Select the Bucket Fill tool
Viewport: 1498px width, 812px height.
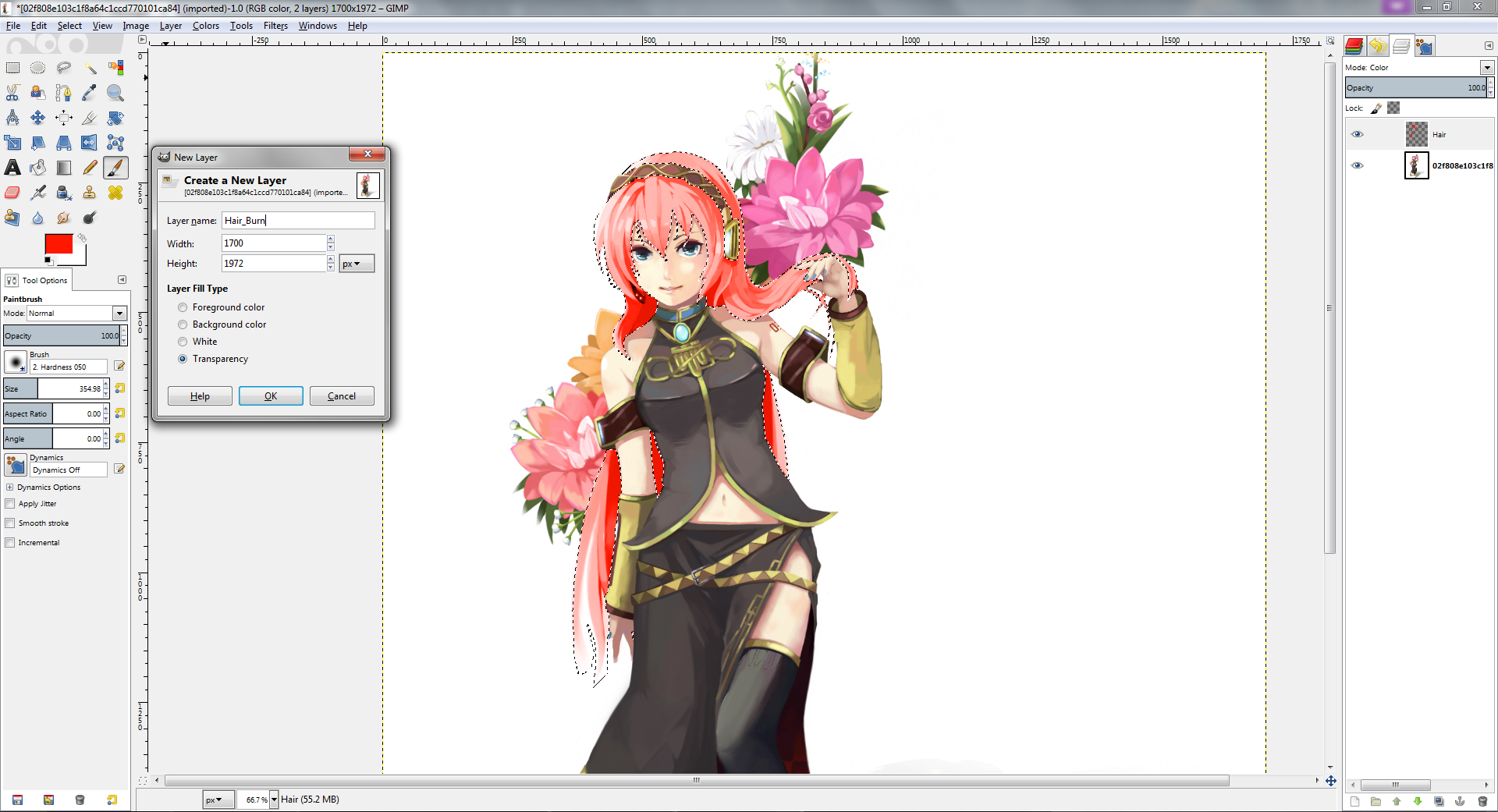[x=38, y=168]
